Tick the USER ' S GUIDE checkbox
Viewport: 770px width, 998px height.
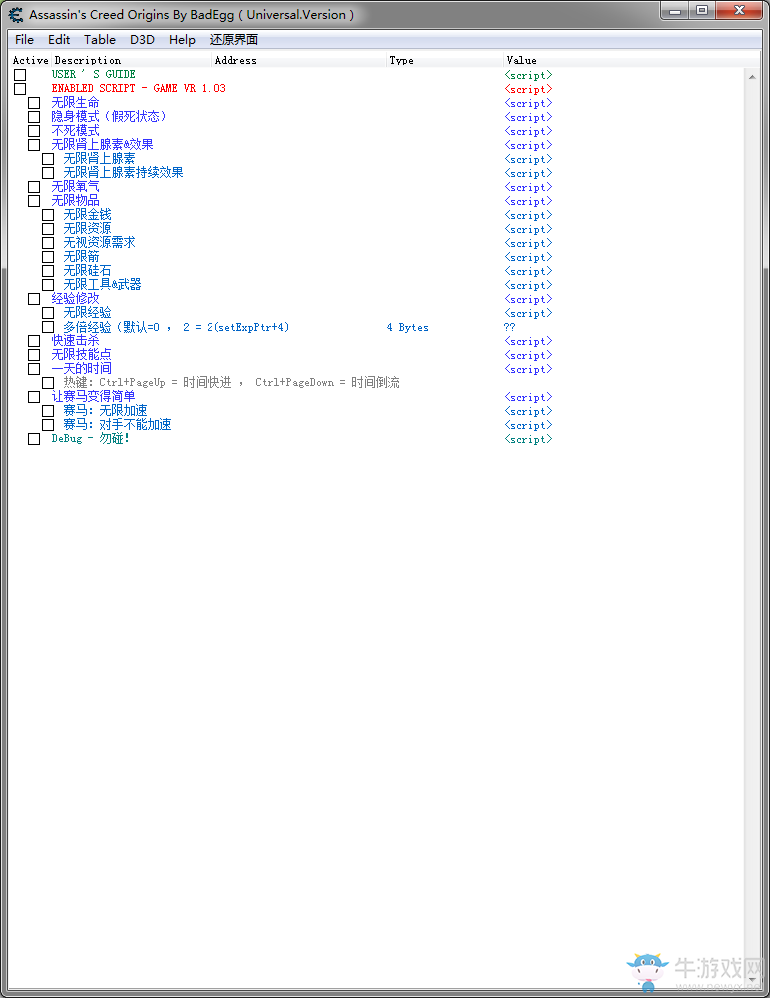point(20,75)
